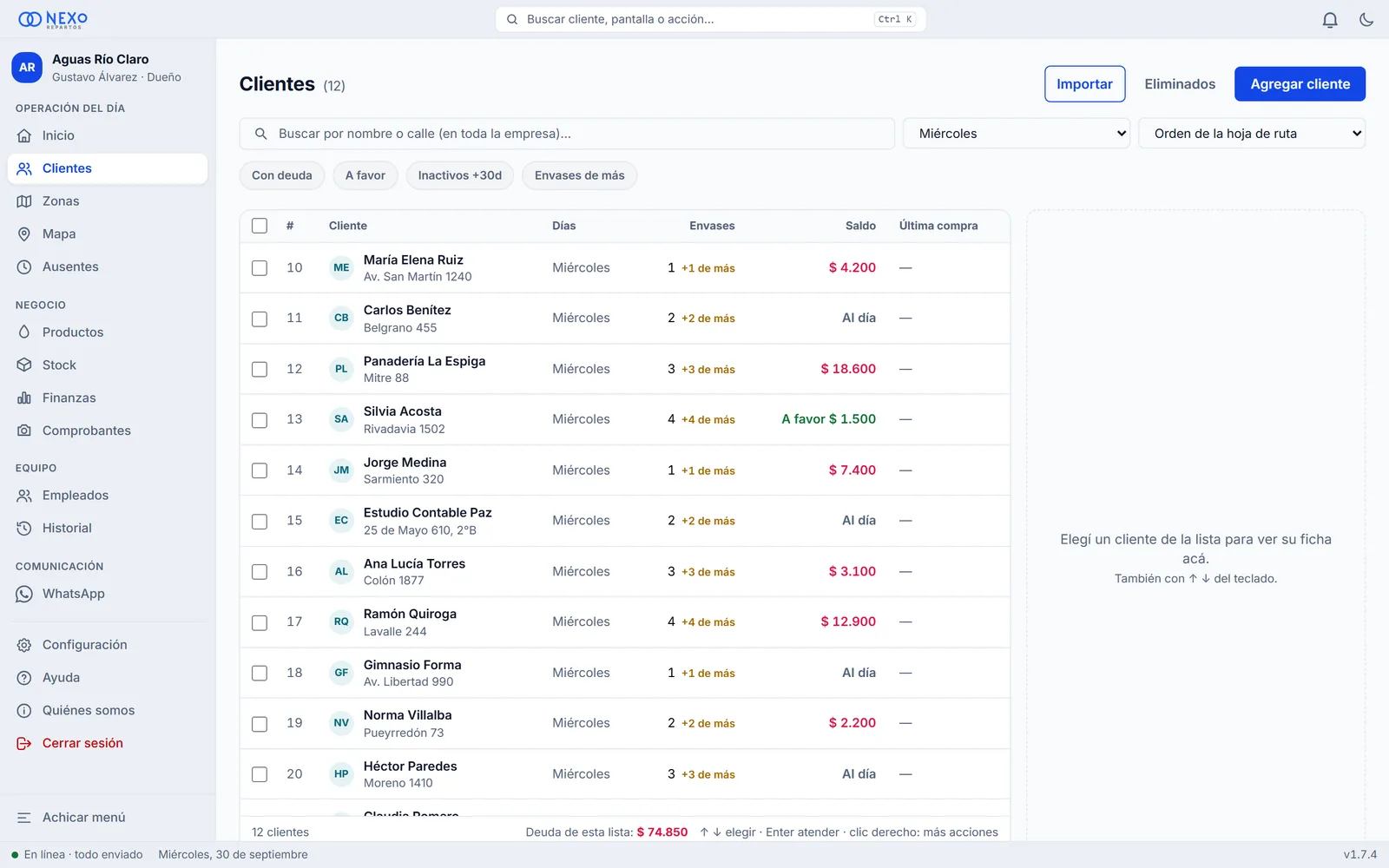Image resolution: width=1389 pixels, height=868 pixels.
Task: Click the Comprobantes camera icon
Action: click(x=24, y=431)
